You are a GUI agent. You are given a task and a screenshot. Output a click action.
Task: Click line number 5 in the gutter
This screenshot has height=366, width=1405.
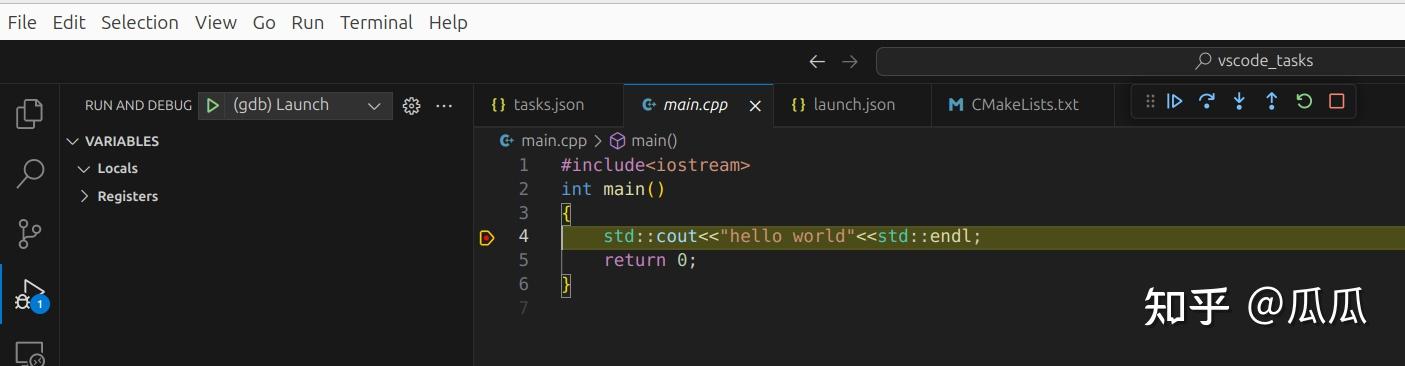[523, 260]
